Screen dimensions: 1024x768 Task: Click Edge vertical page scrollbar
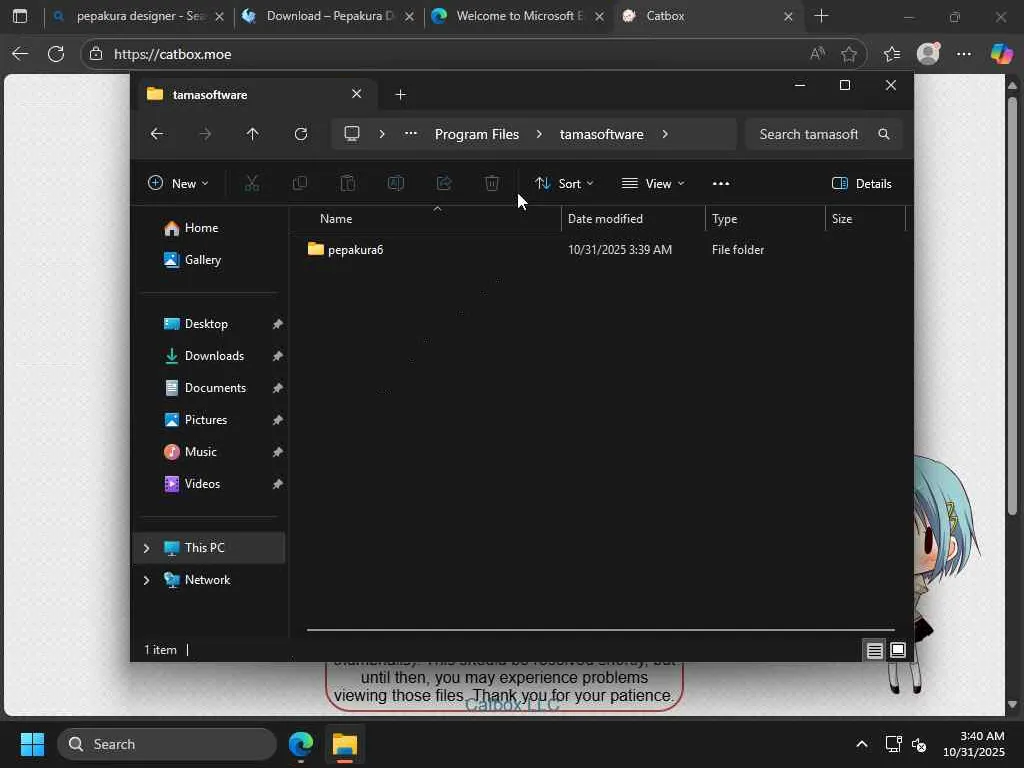coord(1012,306)
